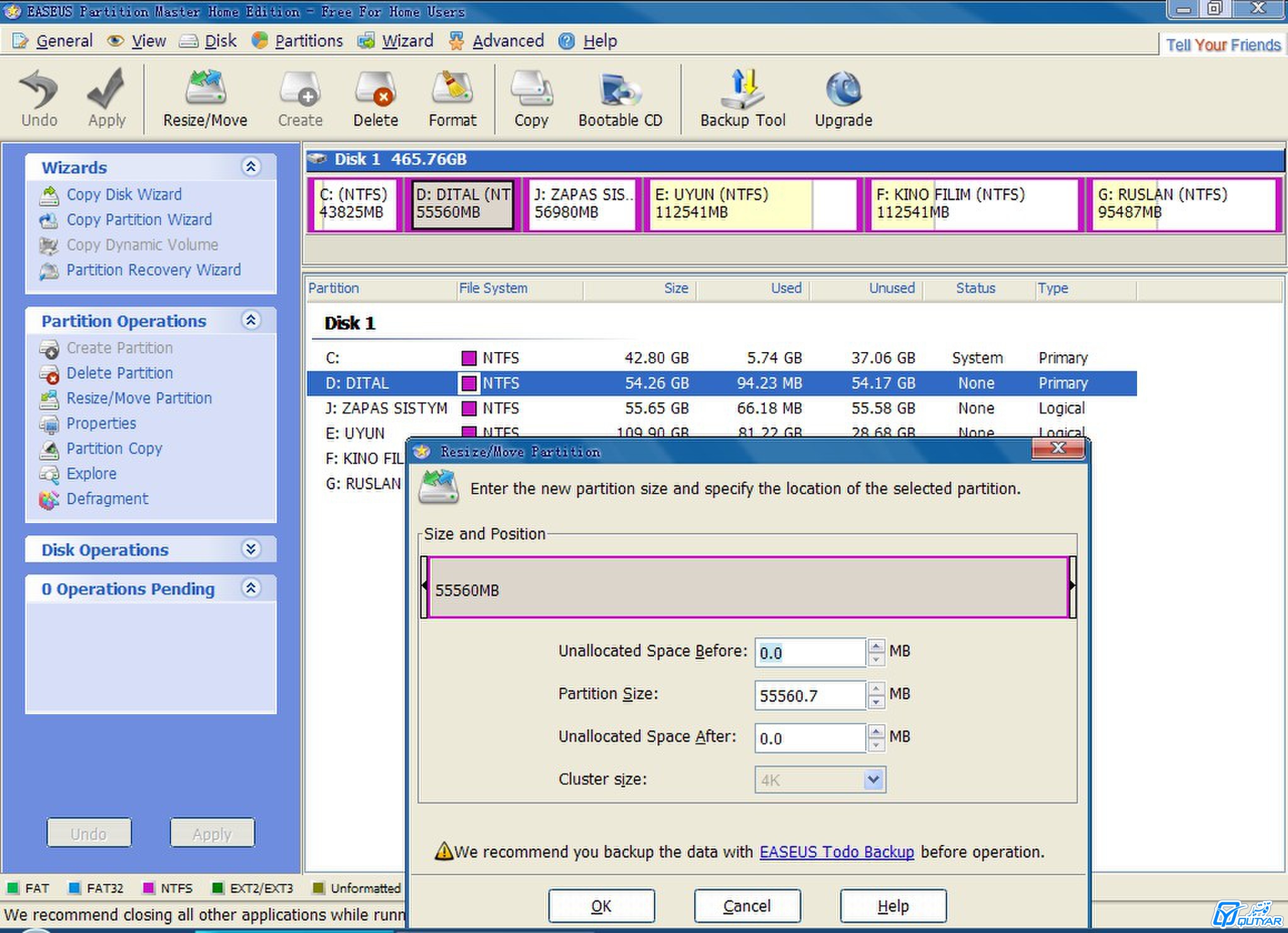Click Delete Partition in Partition Operations
The image size is (1288, 933).
tap(119, 373)
